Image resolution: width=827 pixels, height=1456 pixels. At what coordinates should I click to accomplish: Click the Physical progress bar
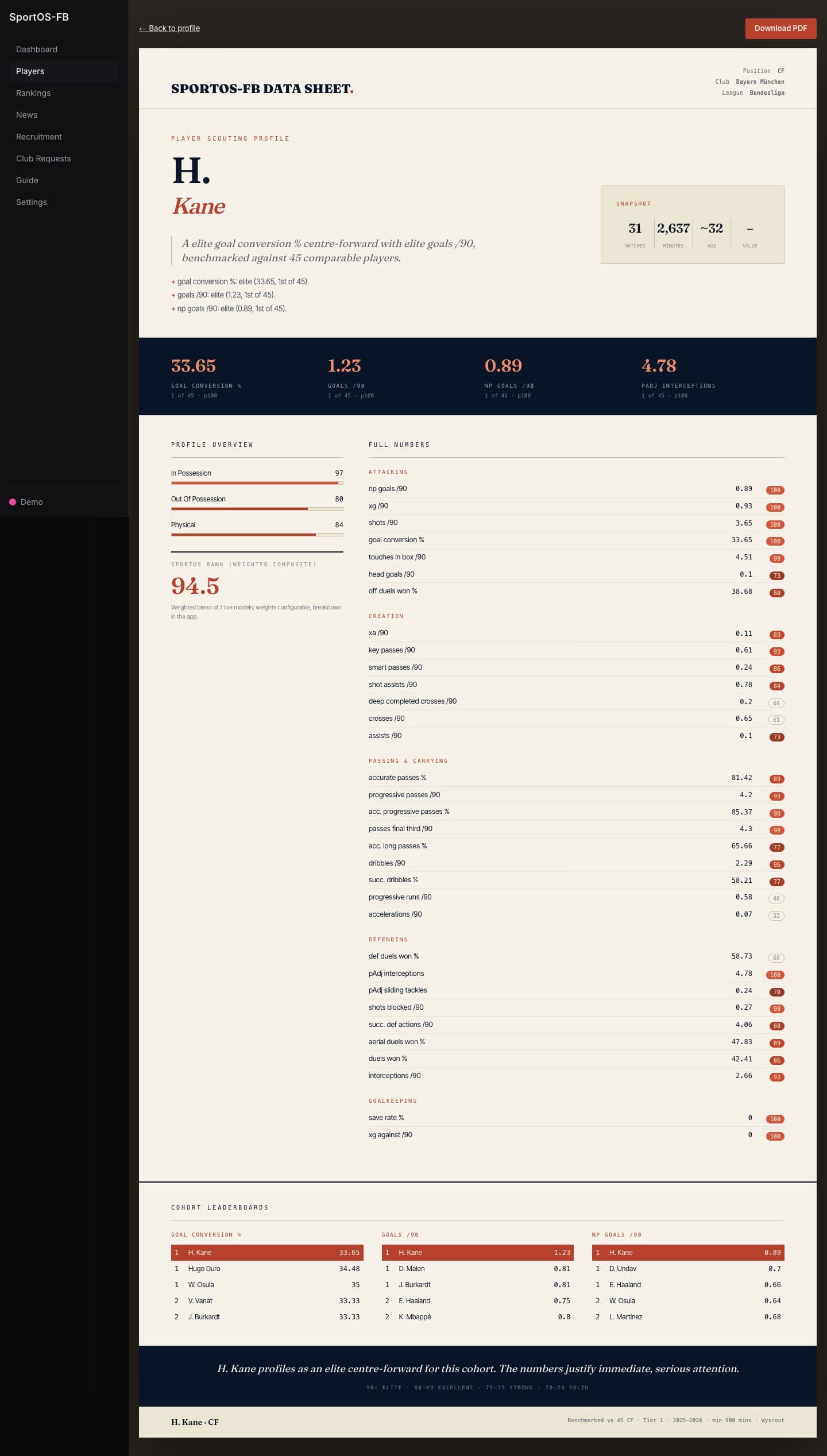coord(257,535)
